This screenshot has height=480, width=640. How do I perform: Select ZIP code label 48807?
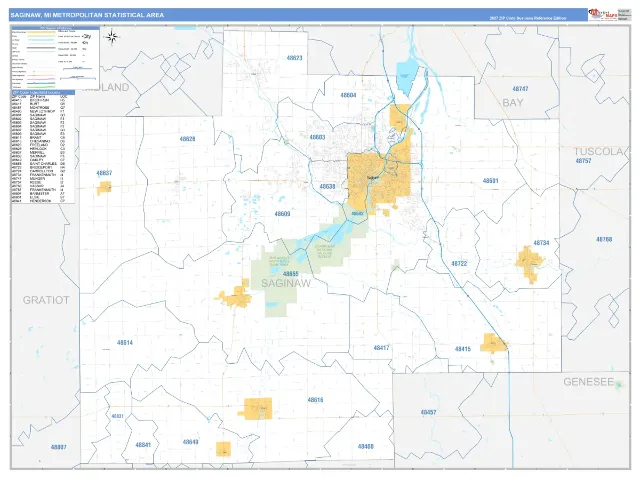pos(58,447)
